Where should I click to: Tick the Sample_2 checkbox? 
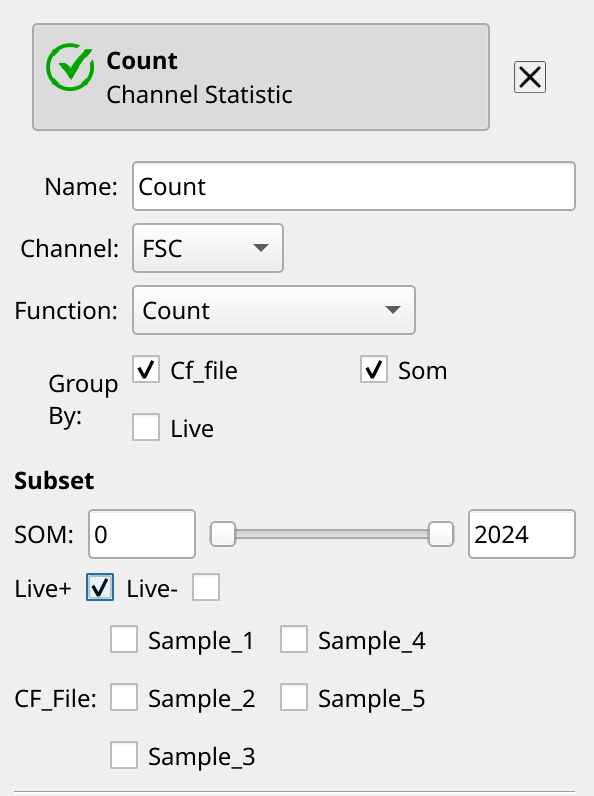[x=124, y=697]
